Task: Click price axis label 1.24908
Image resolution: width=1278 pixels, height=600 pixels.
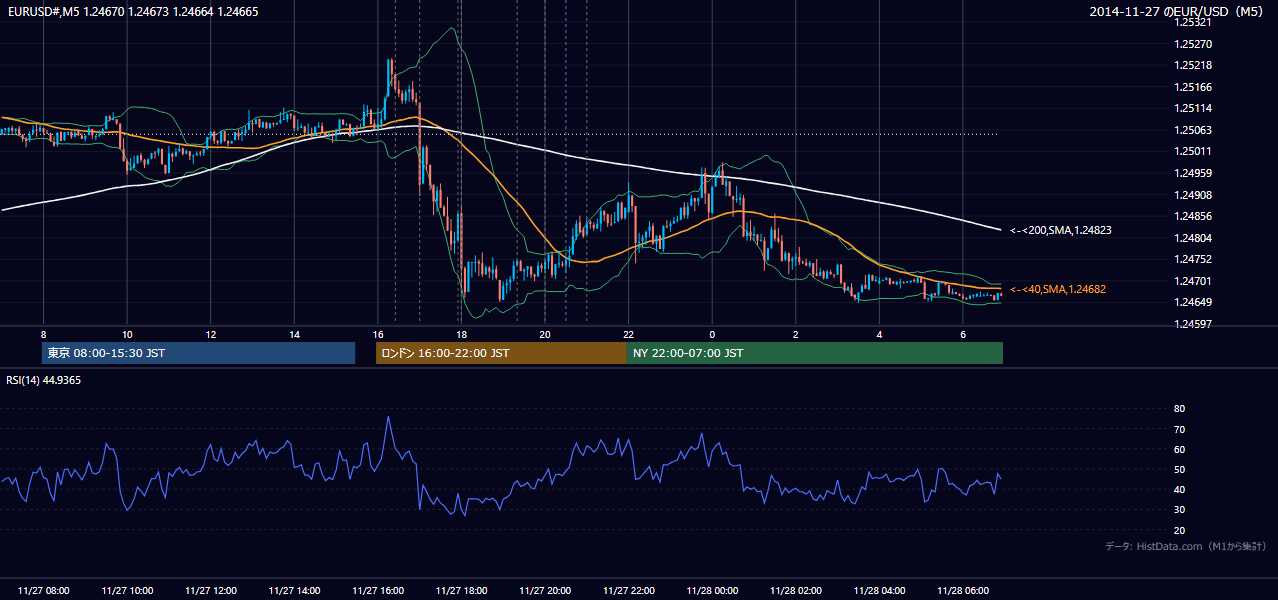Action: tap(1193, 195)
